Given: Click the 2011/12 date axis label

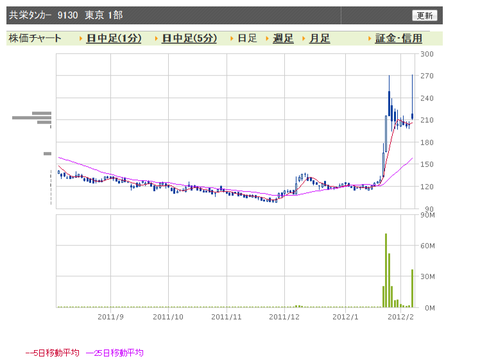Looking at the screenshot, I should point(284,317).
